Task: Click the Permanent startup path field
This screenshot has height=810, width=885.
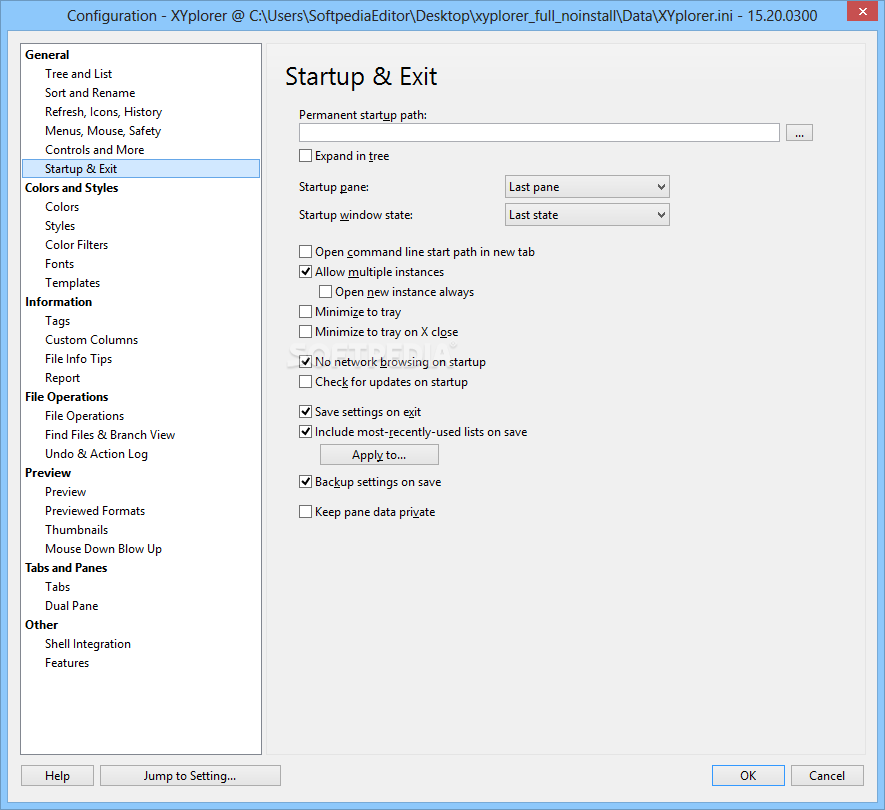Action: coord(539,133)
